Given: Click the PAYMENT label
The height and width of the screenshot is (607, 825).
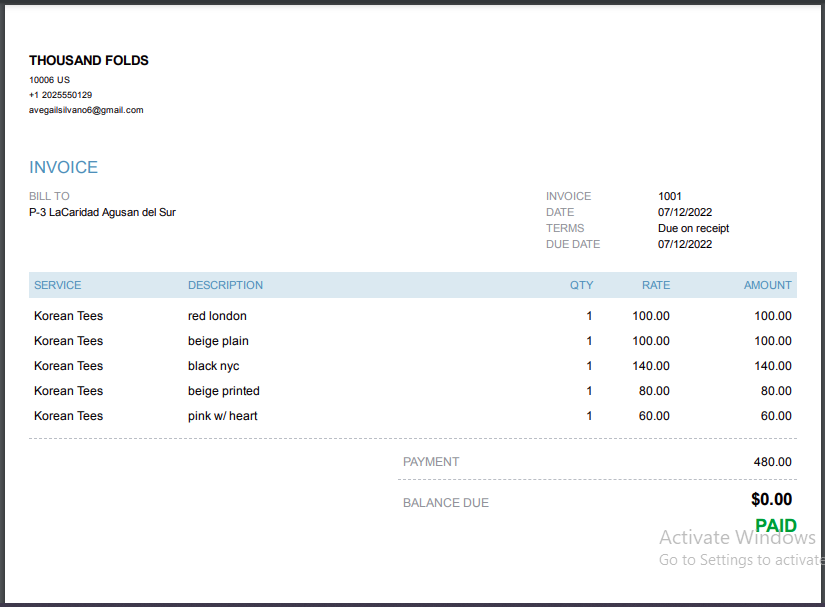Looking at the screenshot, I should tap(431, 462).
